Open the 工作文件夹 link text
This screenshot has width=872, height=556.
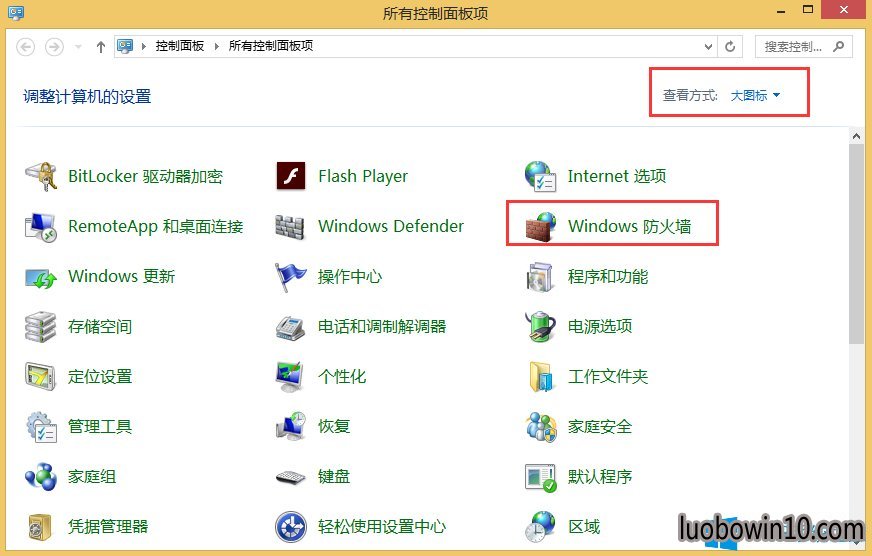point(608,376)
